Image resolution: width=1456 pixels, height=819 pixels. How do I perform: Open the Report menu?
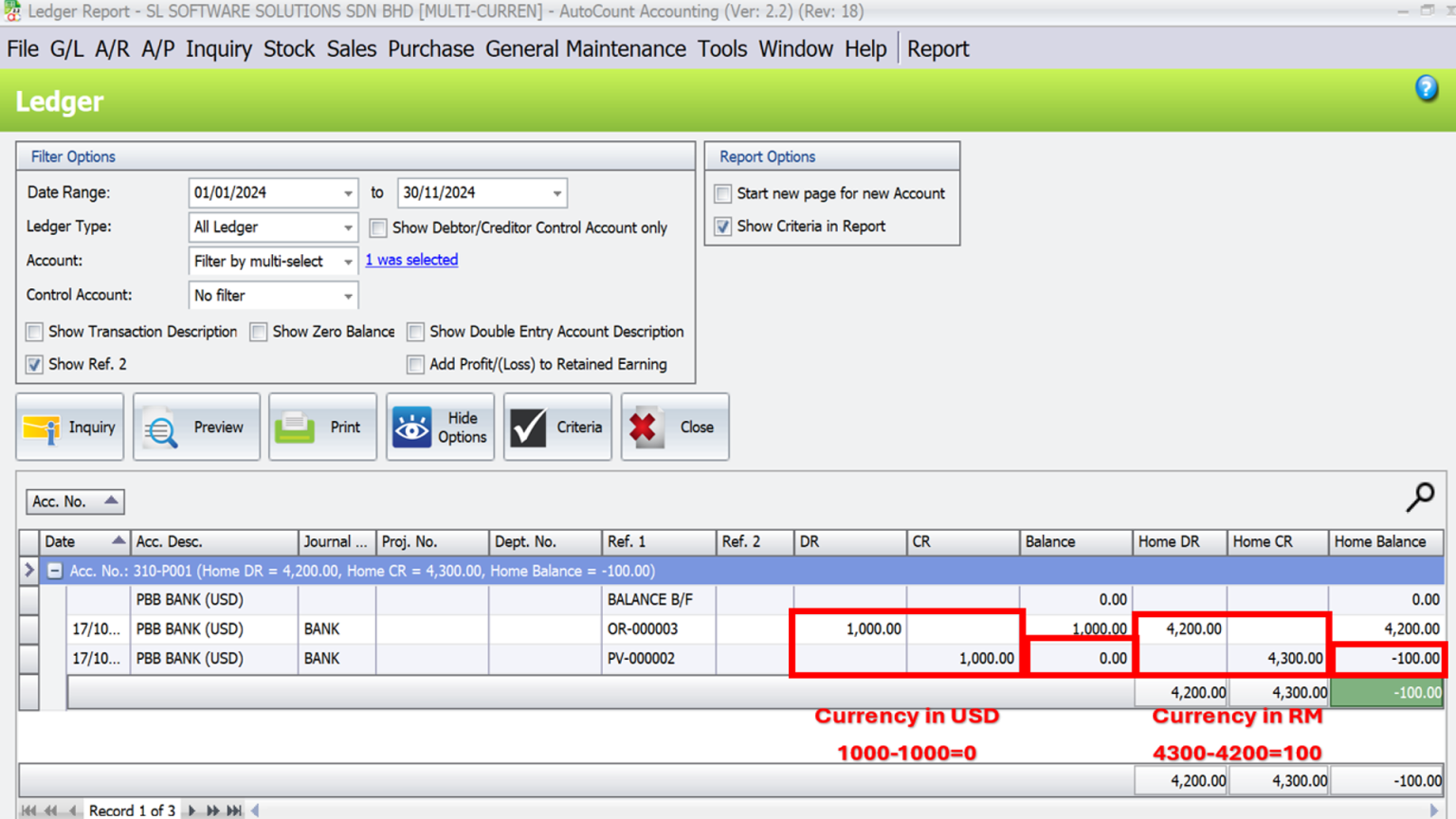click(937, 49)
